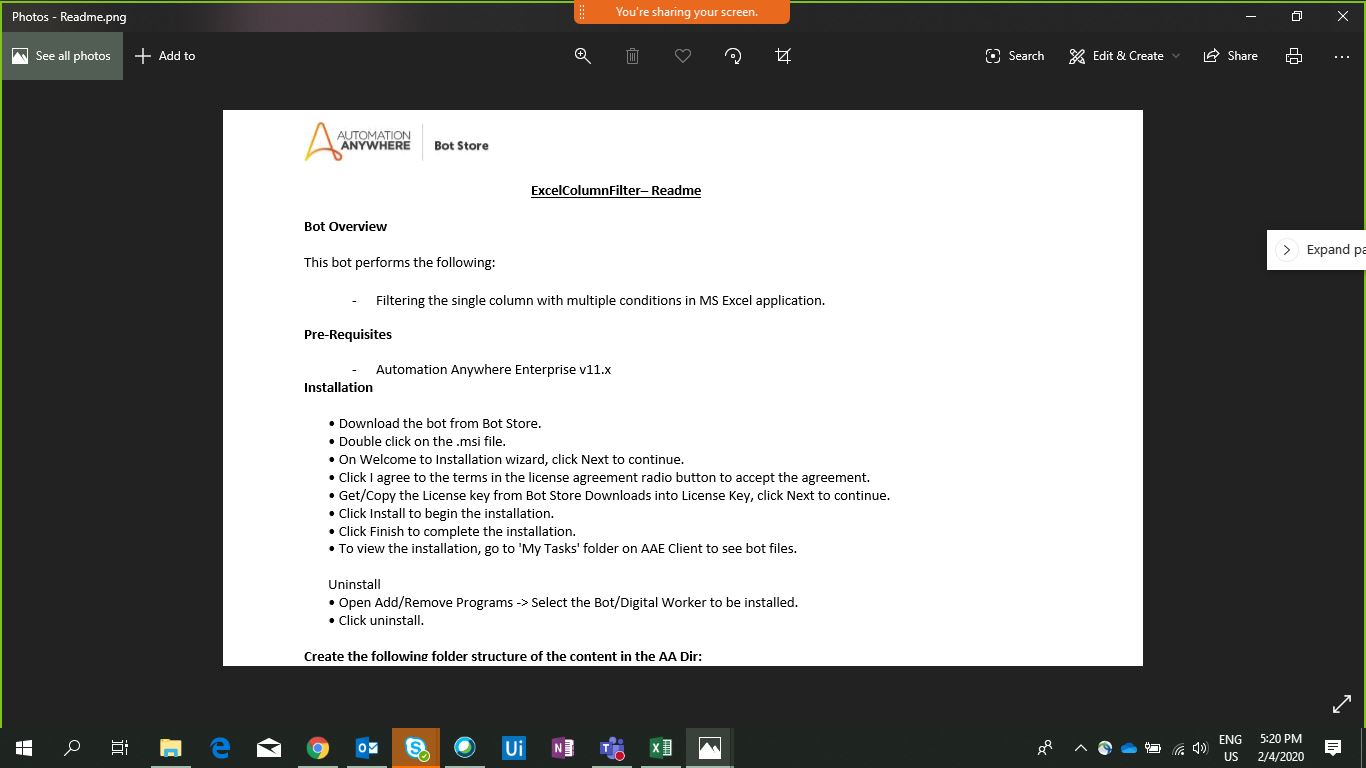Viewport: 1366px width, 768px height.
Task: Switch to Excel on the taskbar
Action: pos(661,748)
